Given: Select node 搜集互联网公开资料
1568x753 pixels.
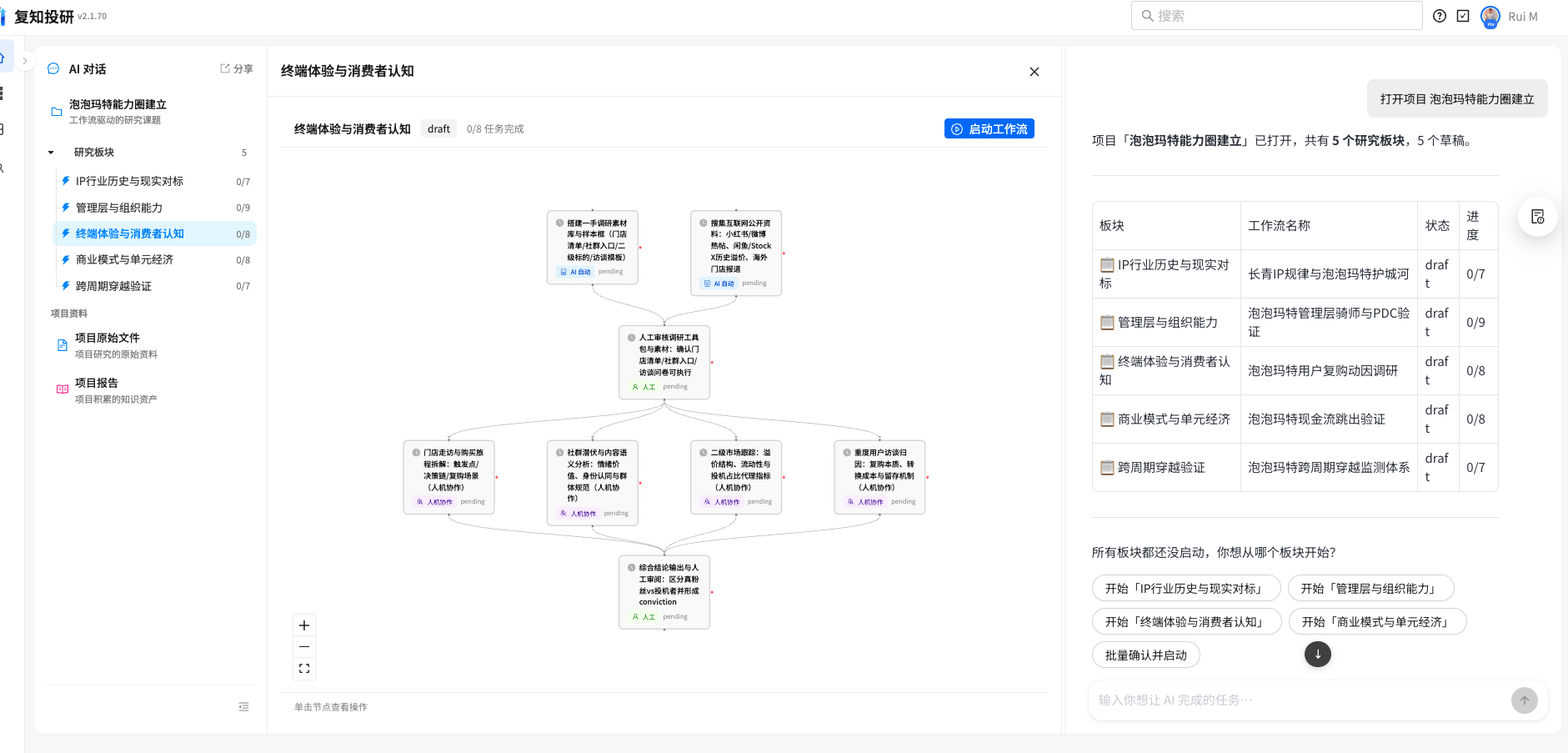Looking at the screenshot, I should click(736, 254).
